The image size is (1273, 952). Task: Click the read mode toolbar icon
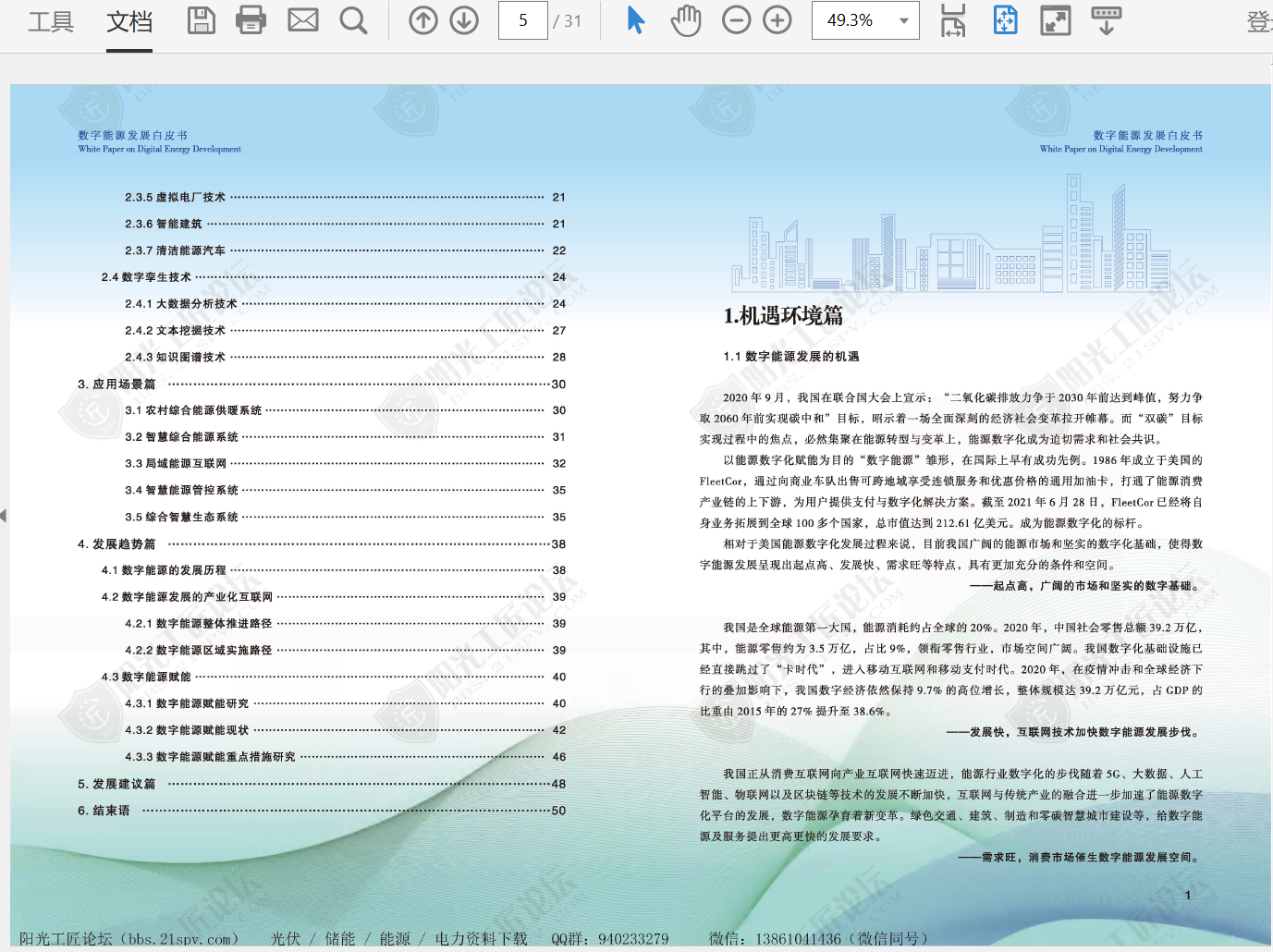coord(1107,20)
